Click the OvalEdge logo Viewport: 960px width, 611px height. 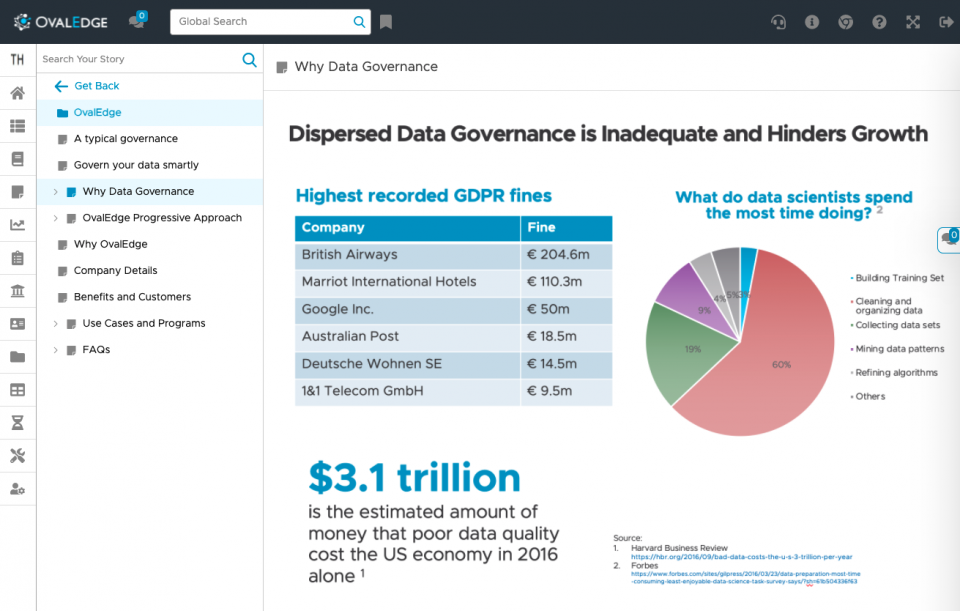pyautogui.click(x=61, y=22)
